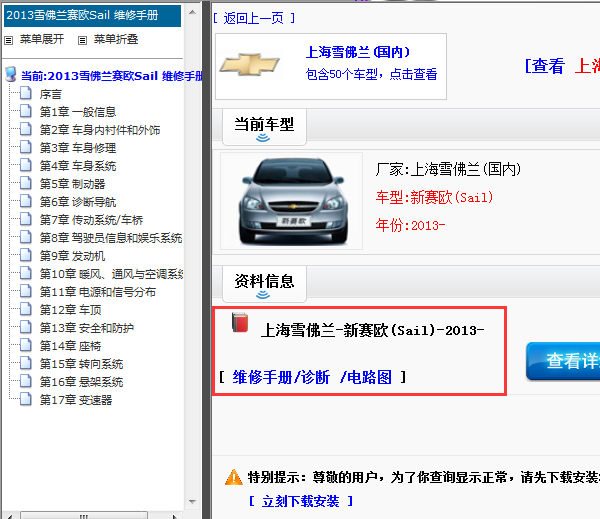This screenshot has height=519, width=600.
Task: Click the 资料信息 section tab
Action: point(264,284)
